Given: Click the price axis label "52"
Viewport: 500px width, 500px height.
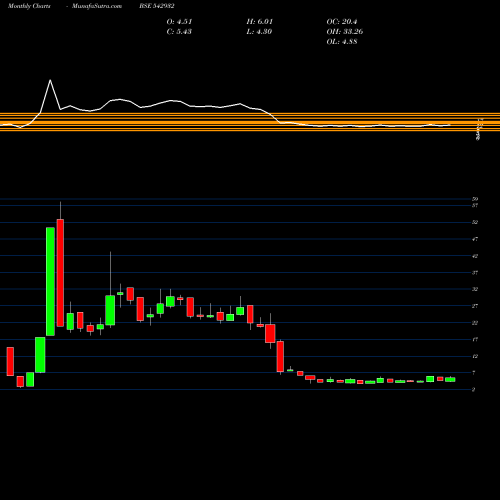Looking at the screenshot, I should pyautogui.click(x=475, y=222).
